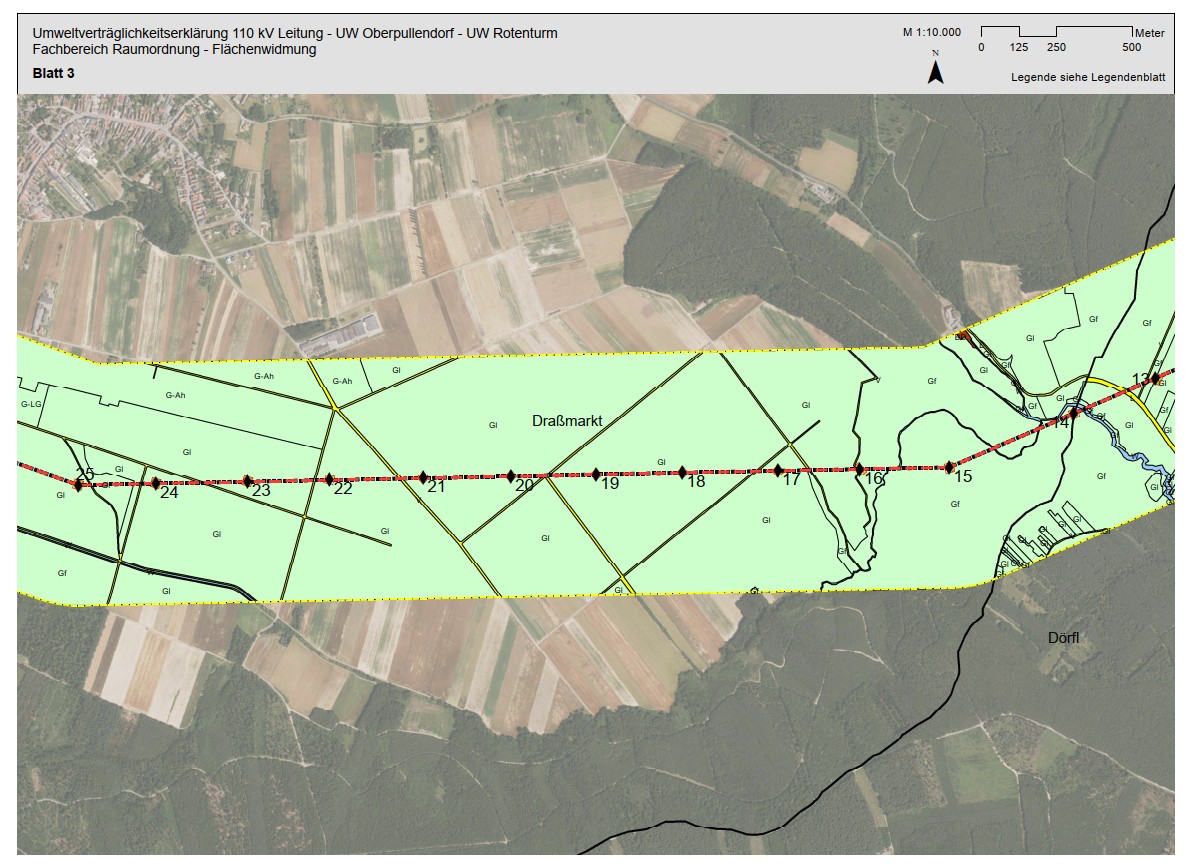Click the Legende siehe Legendenblatt text
Screen dimensions: 1192x868
click(x=1087, y=77)
